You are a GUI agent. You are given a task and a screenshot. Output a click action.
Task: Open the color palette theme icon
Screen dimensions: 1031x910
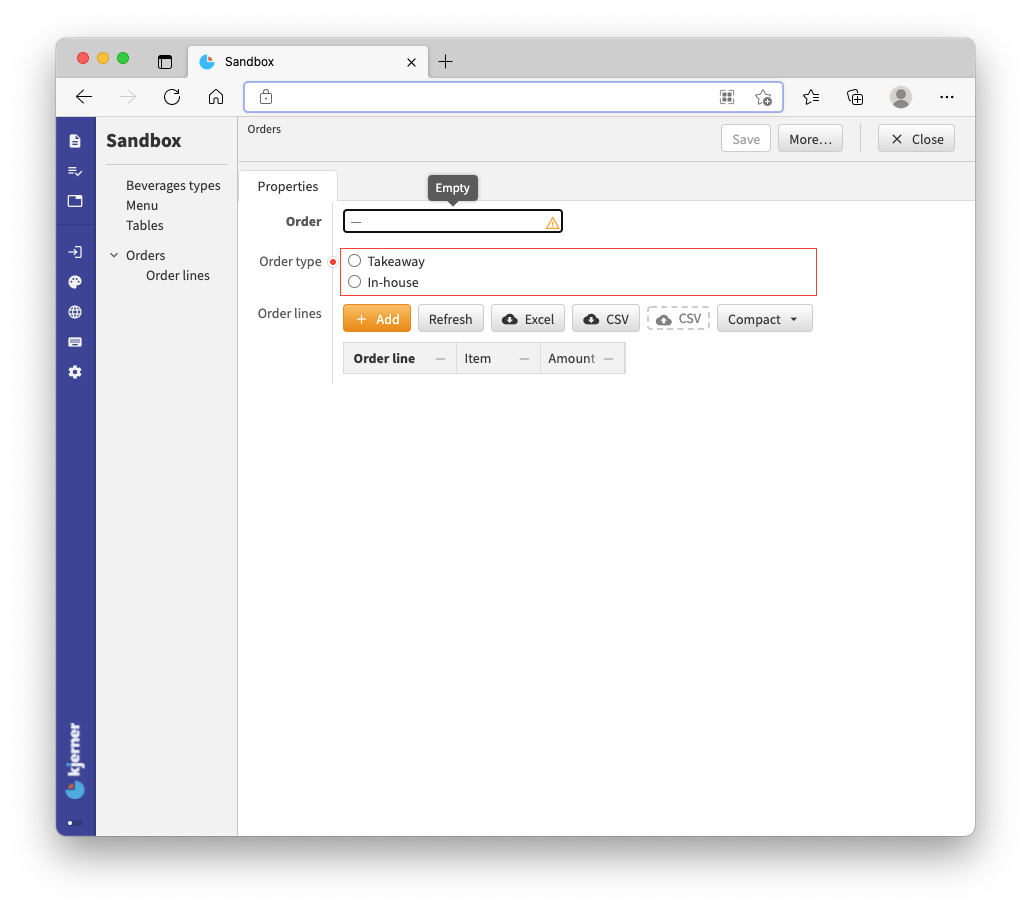coord(75,282)
